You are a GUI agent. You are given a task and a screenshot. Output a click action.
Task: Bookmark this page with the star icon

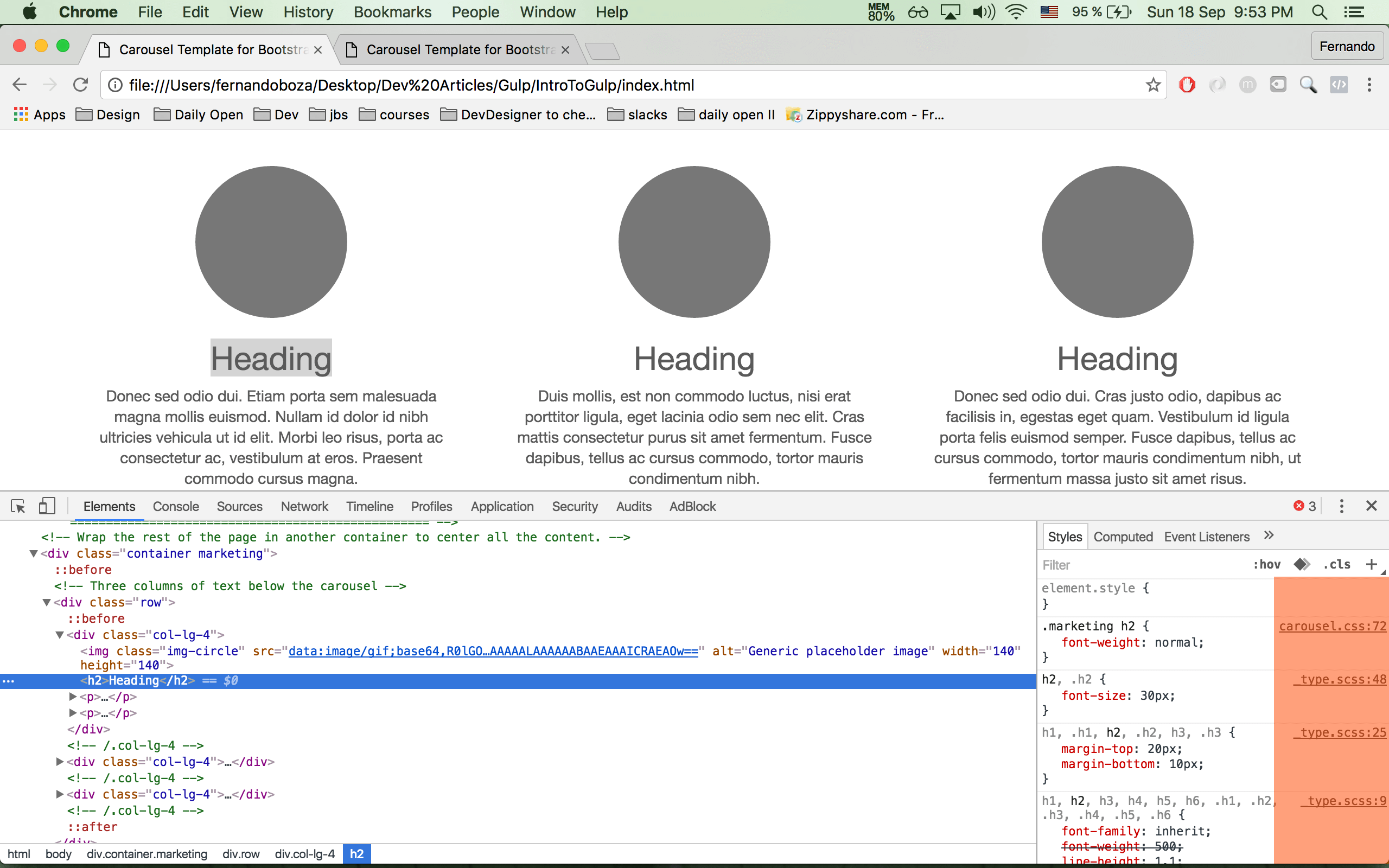[x=1152, y=85]
